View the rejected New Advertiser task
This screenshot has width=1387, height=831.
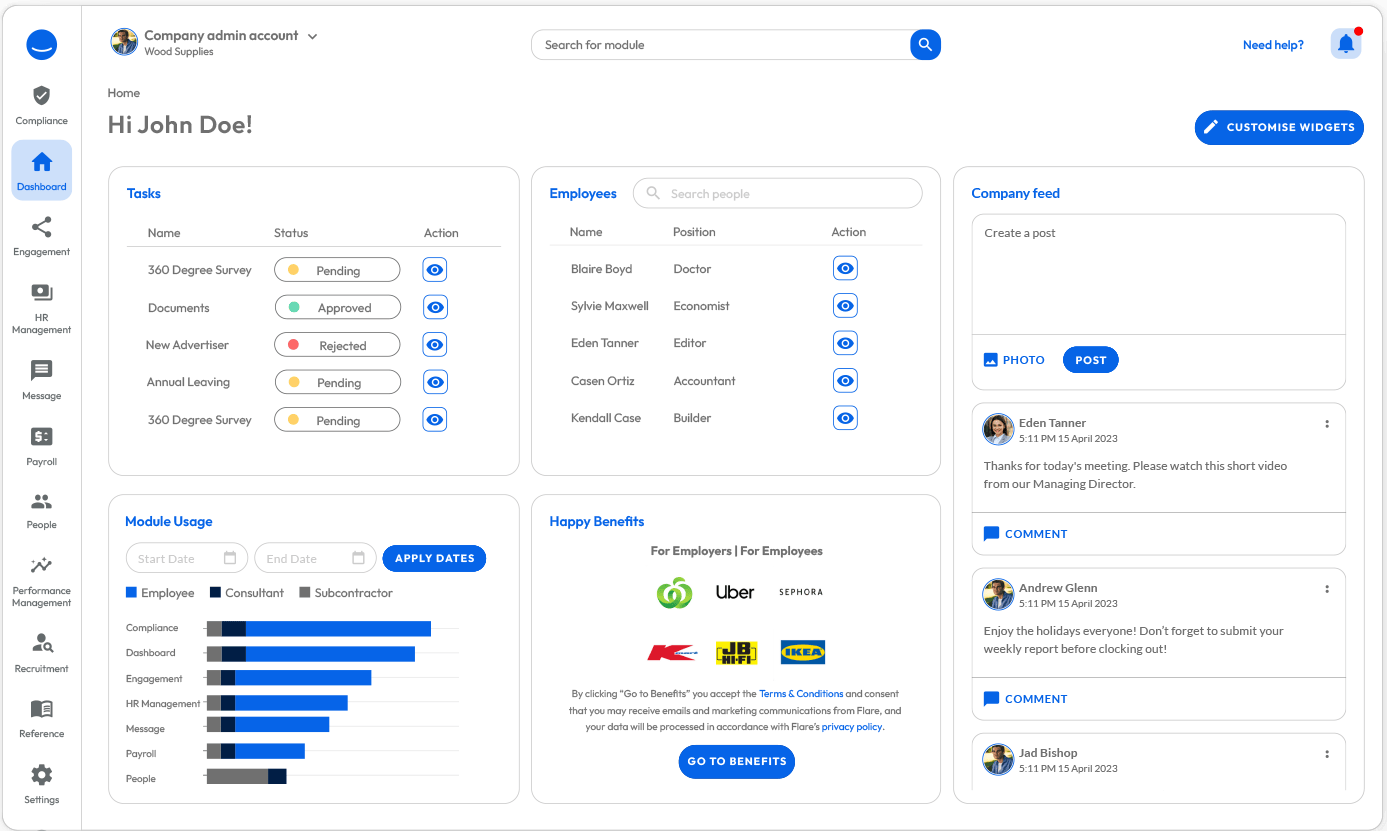(434, 344)
